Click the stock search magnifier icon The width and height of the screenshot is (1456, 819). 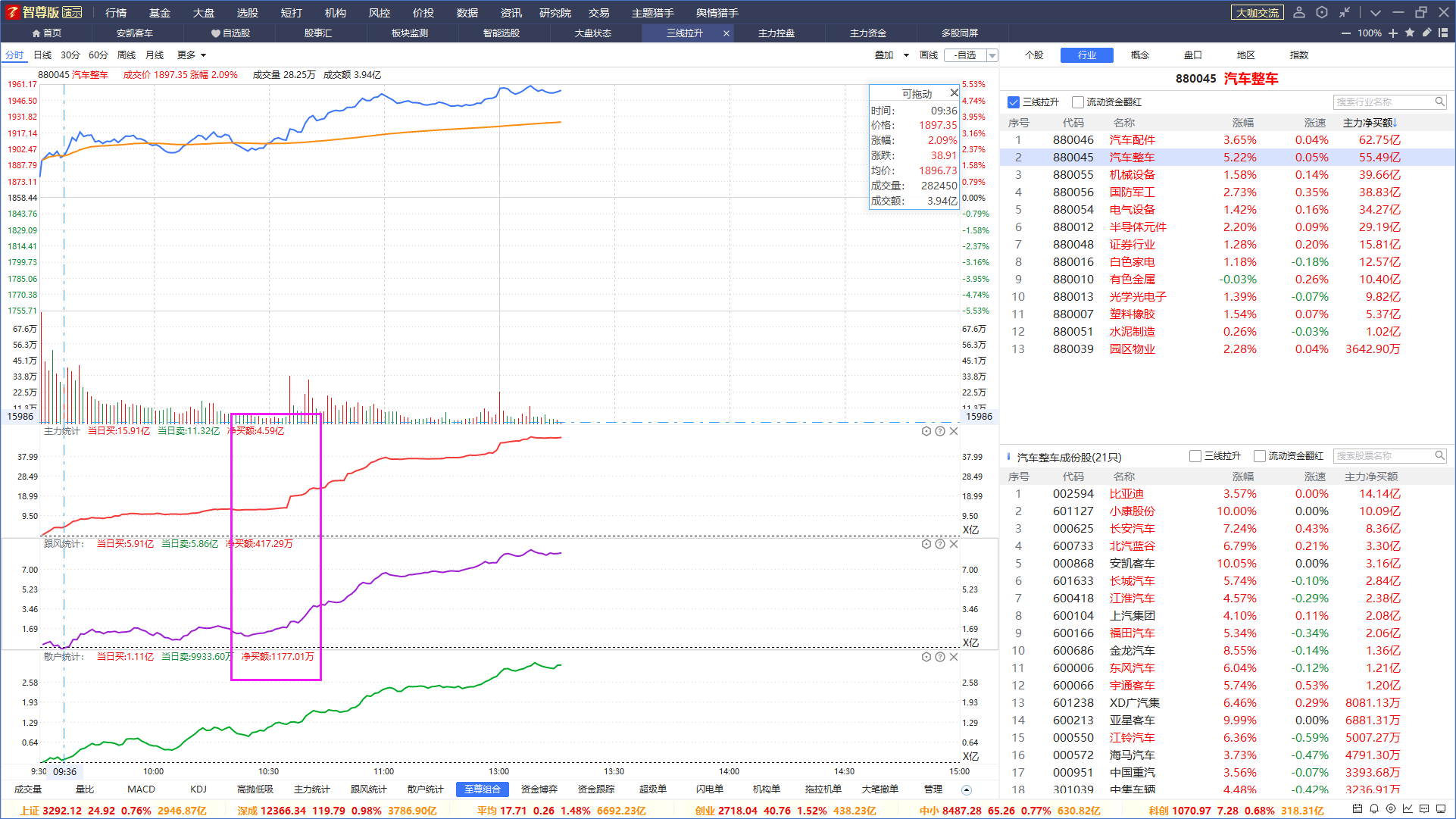pos(1440,455)
